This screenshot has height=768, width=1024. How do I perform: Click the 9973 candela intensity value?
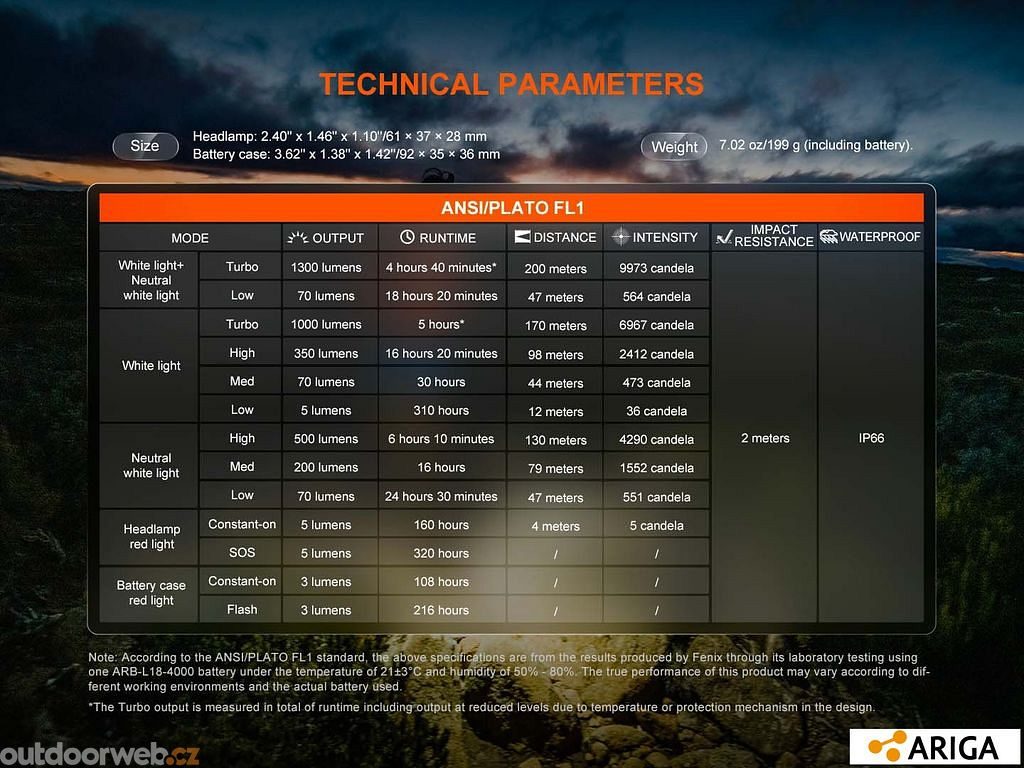point(656,268)
